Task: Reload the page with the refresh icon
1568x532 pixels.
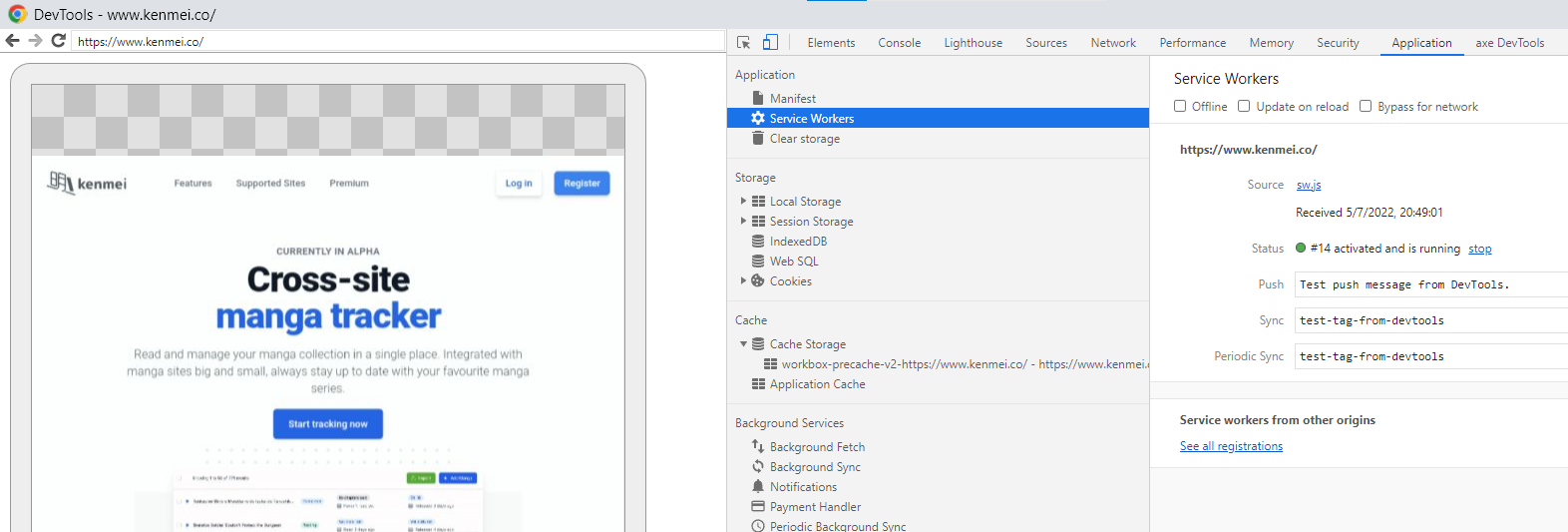Action: (58, 41)
